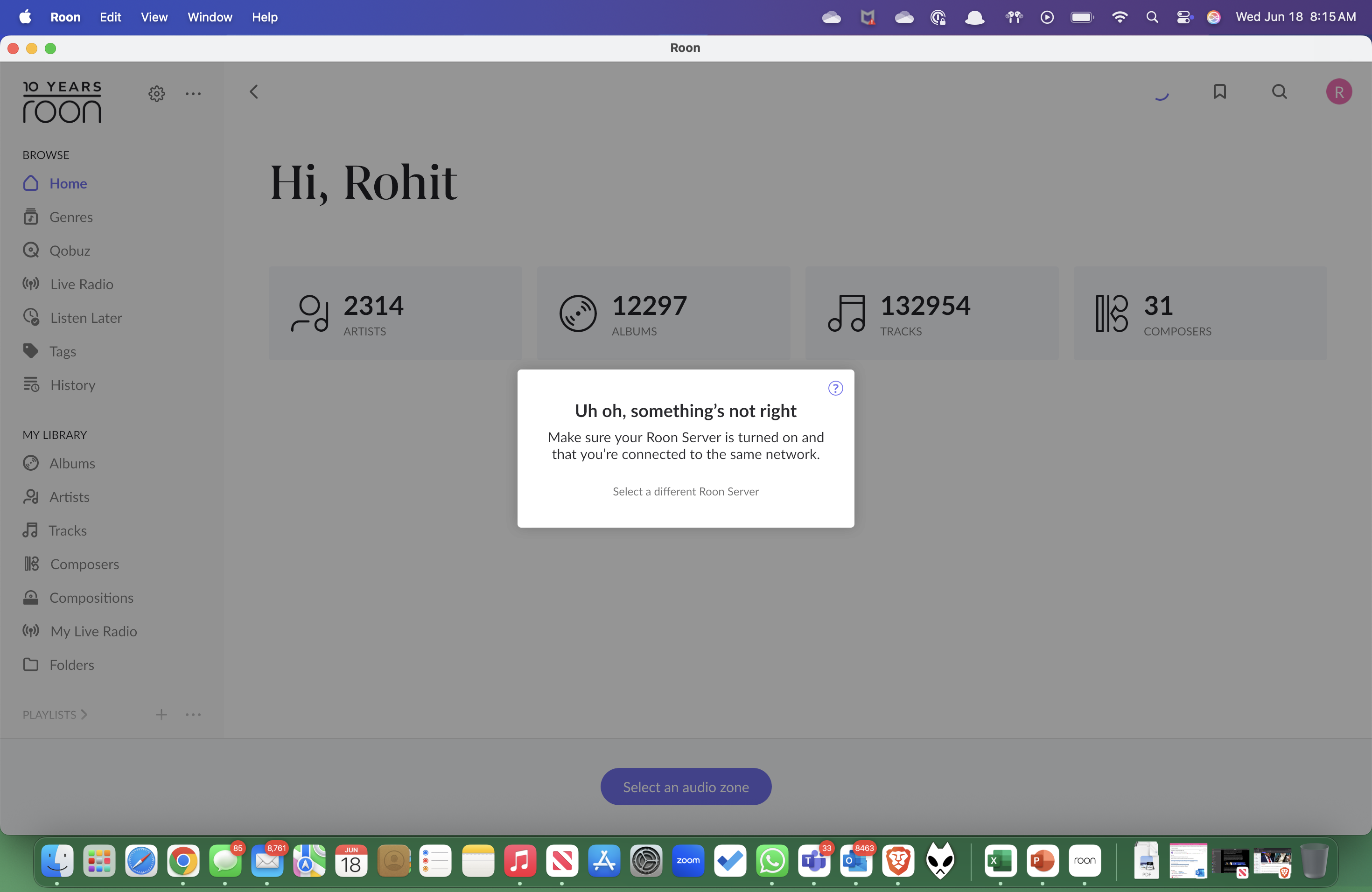The image size is (1372, 892).
Task: Select a different Roon Server
Action: (685, 492)
